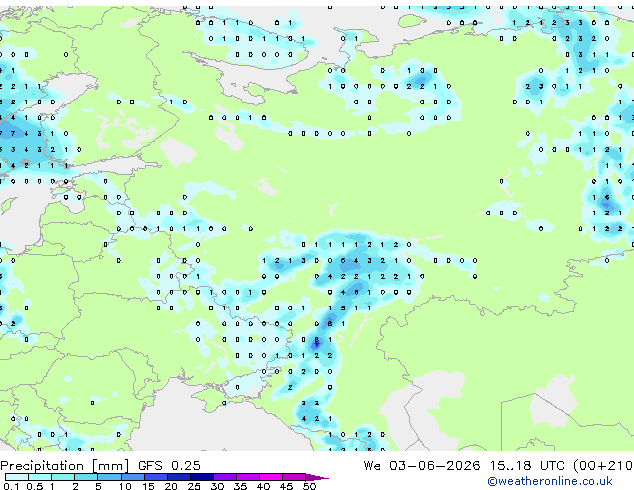Click the legend arrow tip beyond 50
The width and height of the screenshot is (634, 490).
pyautogui.click(x=317, y=478)
